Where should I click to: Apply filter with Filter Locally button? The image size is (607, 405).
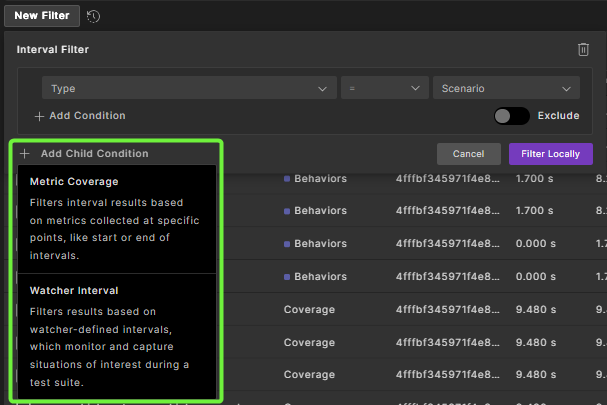point(551,154)
